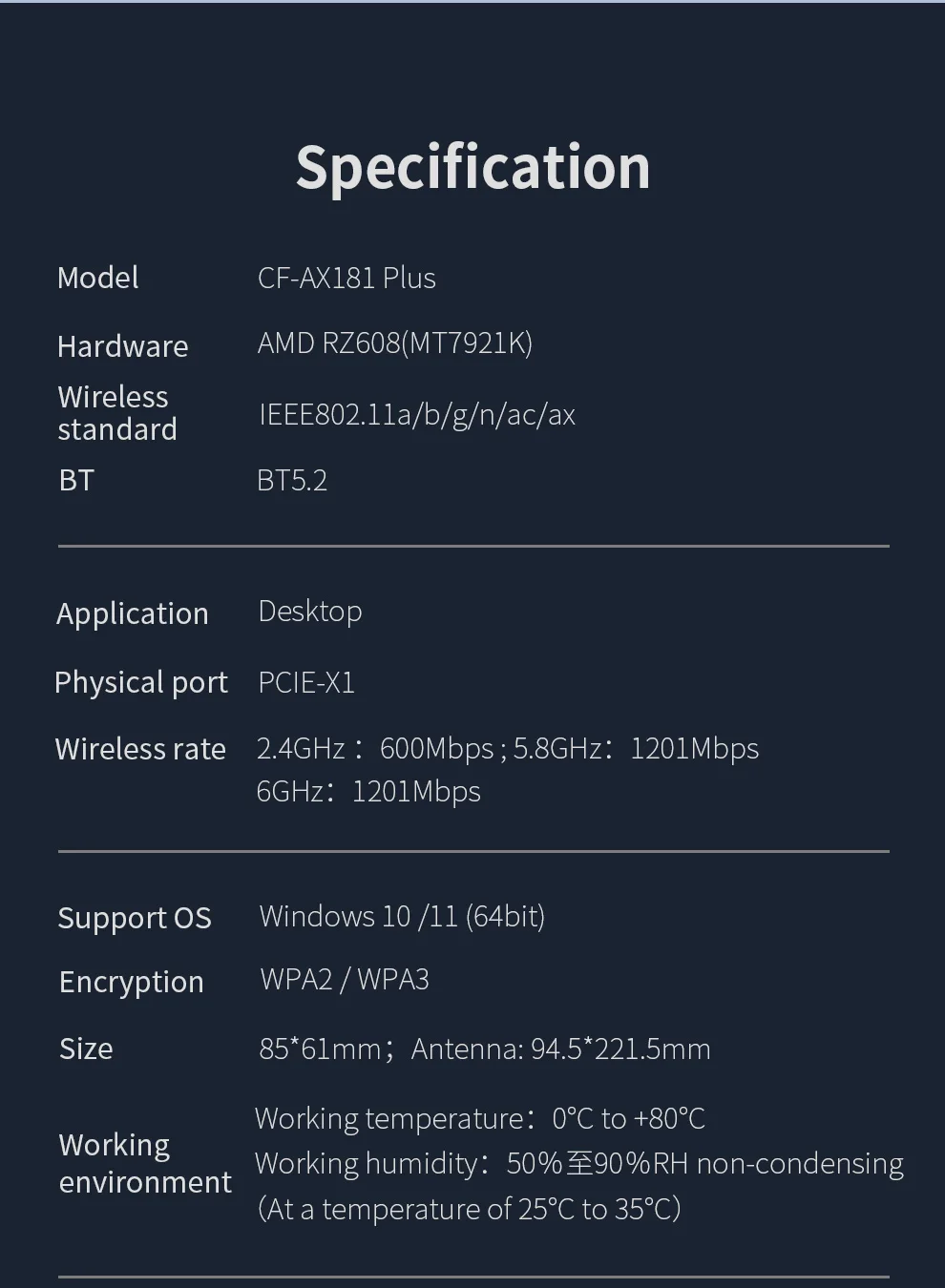Select the Working temperature line

point(479,1118)
